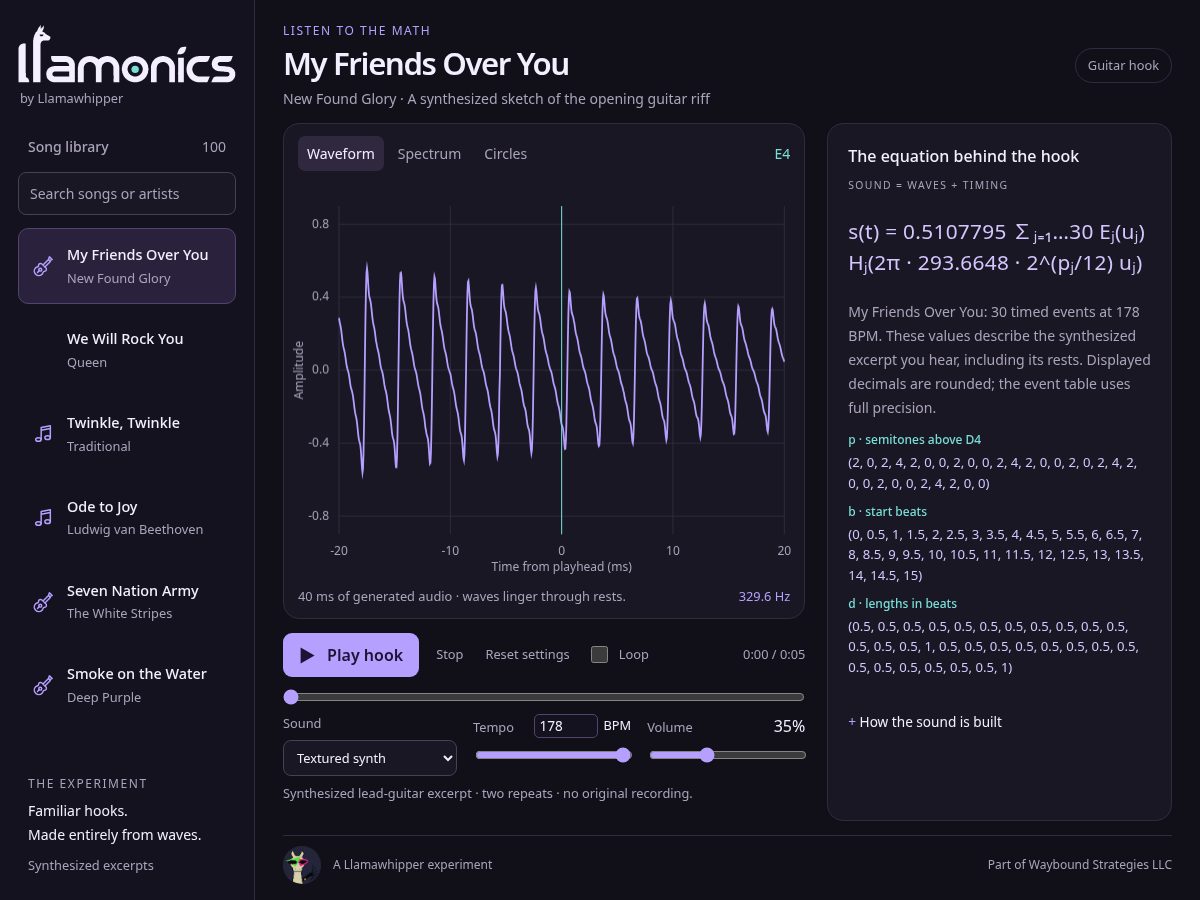Click Part of Waybound Strategies LLC
The height and width of the screenshot is (900, 1200).
pyautogui.click(x=1080, y=865)
